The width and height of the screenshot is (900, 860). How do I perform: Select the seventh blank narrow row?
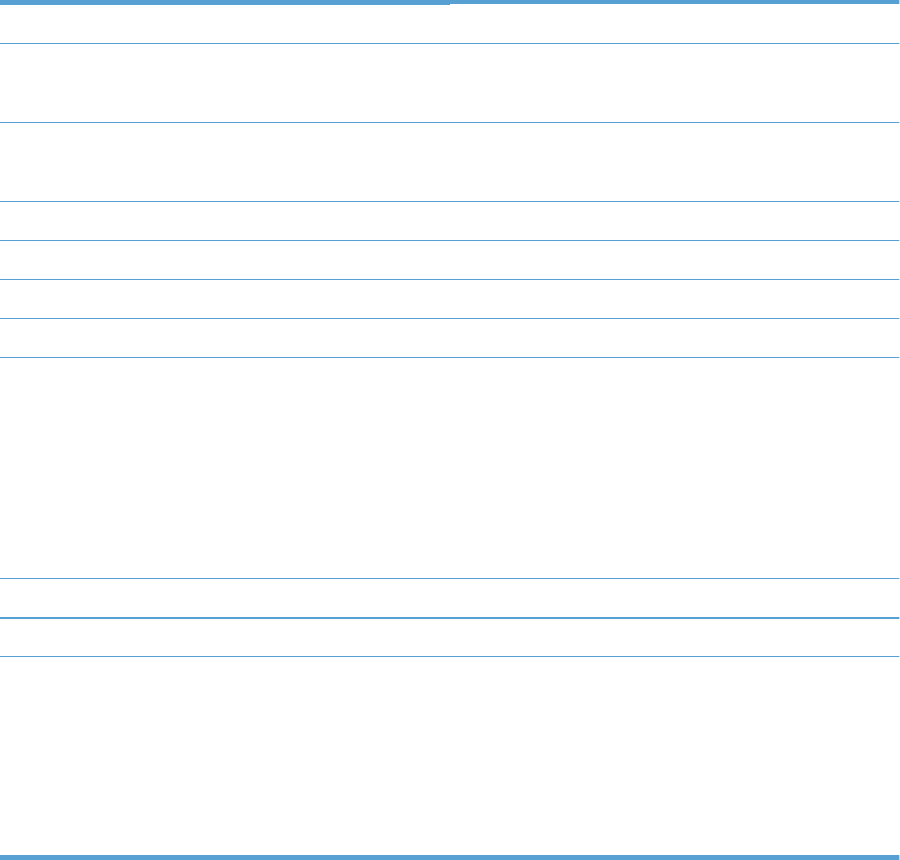tap(449, 338)
